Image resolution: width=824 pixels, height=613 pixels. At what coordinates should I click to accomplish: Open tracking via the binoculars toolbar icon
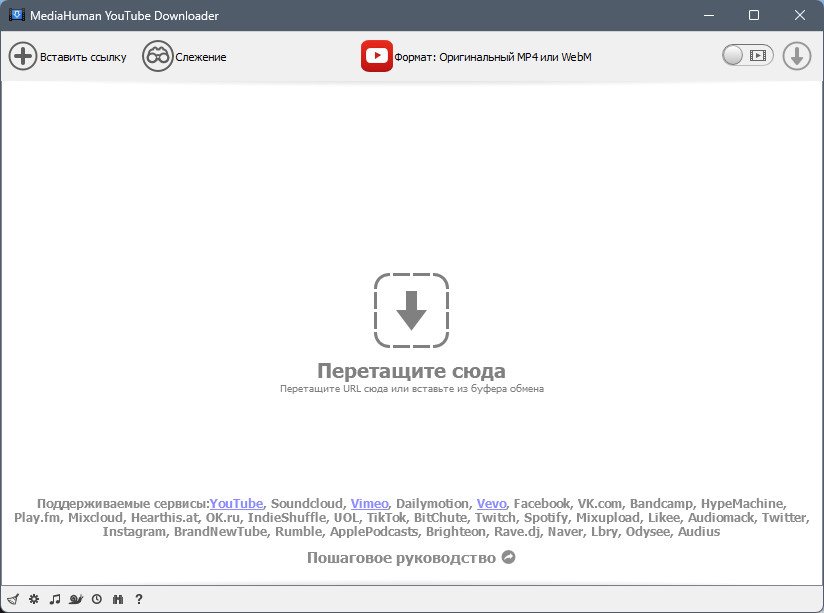pos(157,56)
